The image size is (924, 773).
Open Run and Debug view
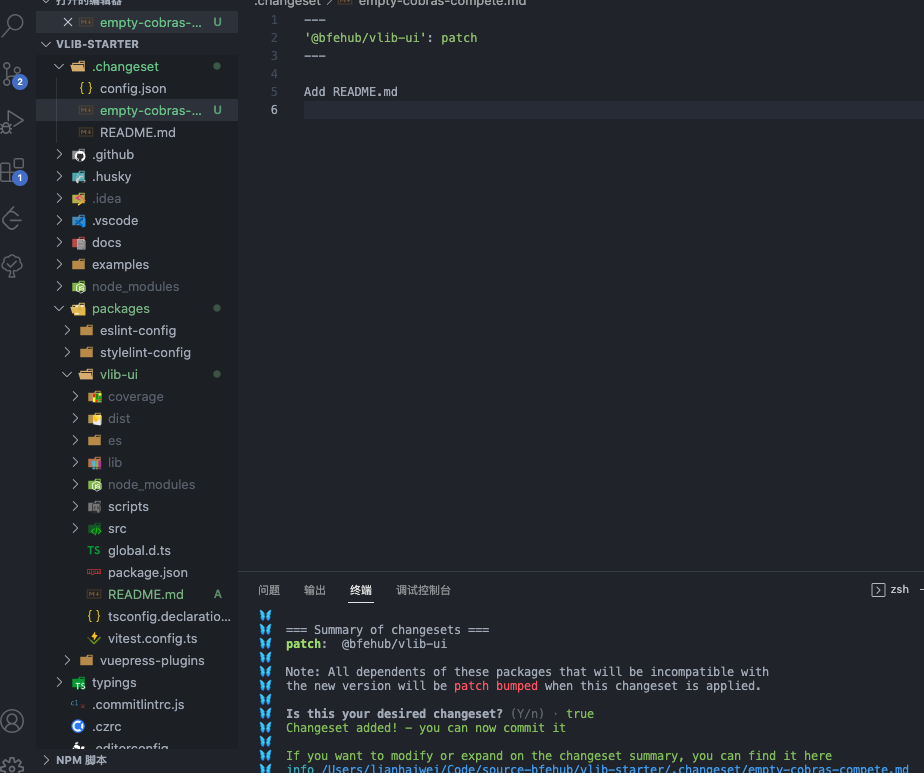click(13, 123)
